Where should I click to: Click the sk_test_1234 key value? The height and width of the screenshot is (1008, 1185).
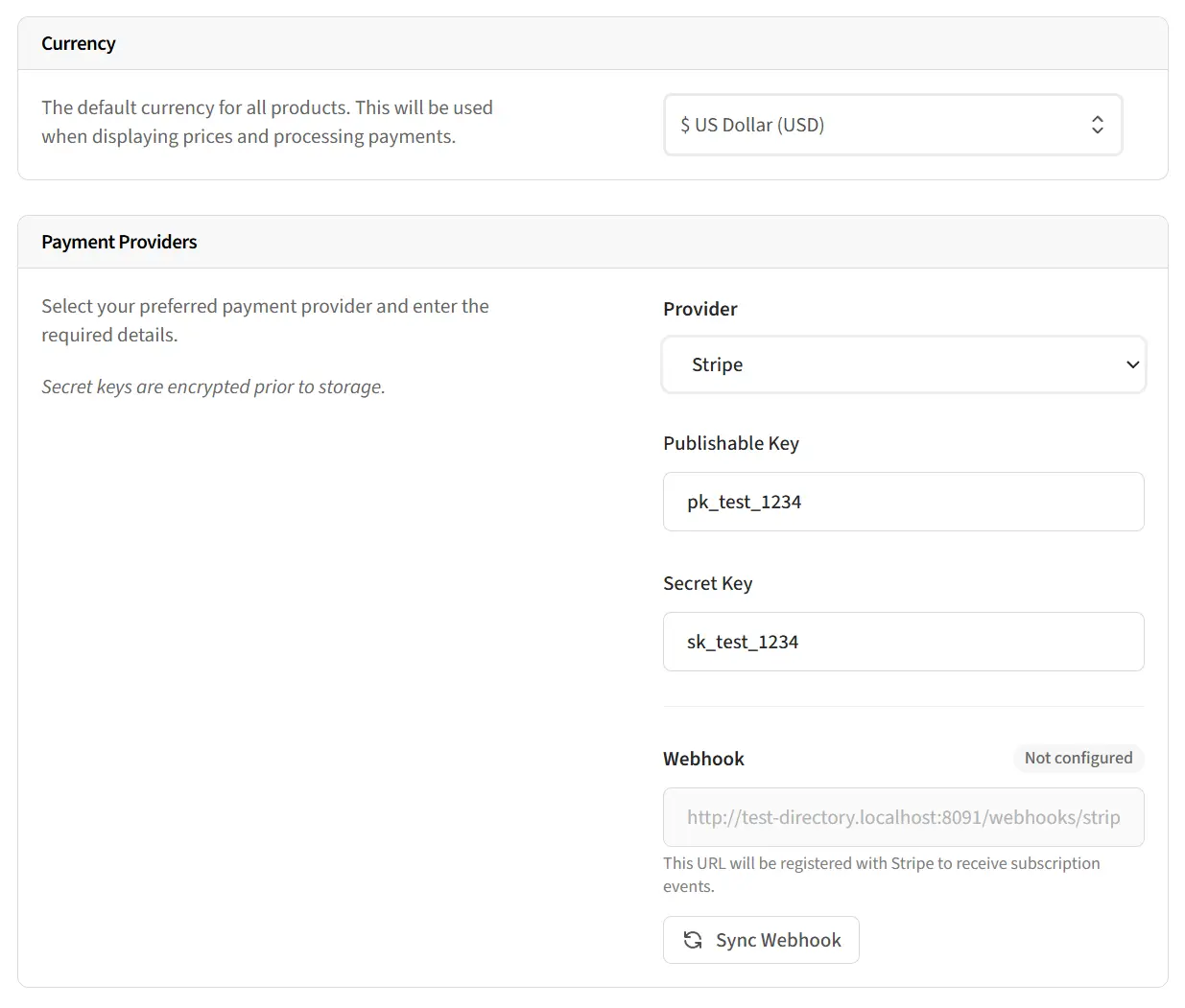(742, 642)
